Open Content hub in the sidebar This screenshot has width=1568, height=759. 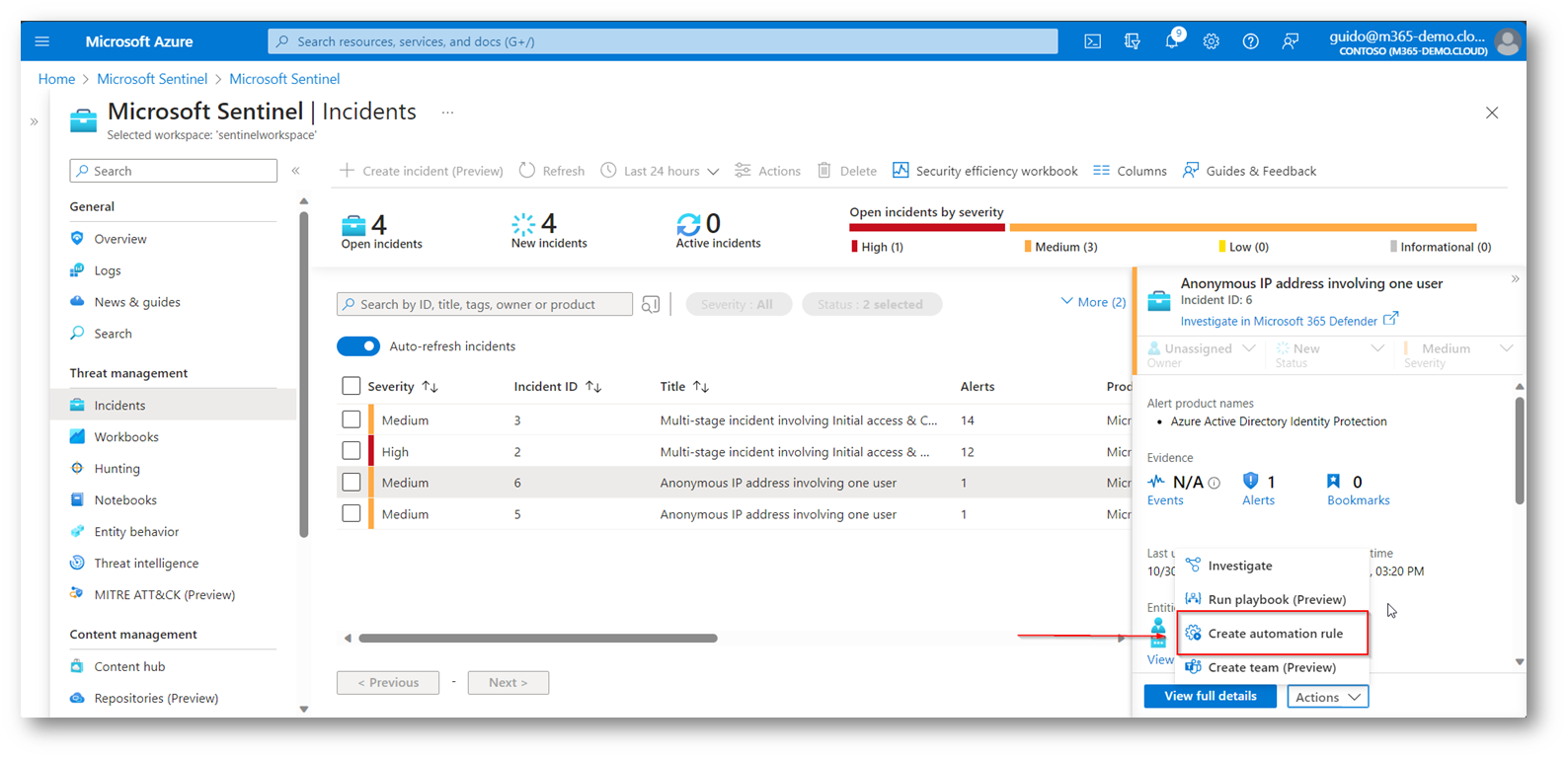click(x=129, y=667)
